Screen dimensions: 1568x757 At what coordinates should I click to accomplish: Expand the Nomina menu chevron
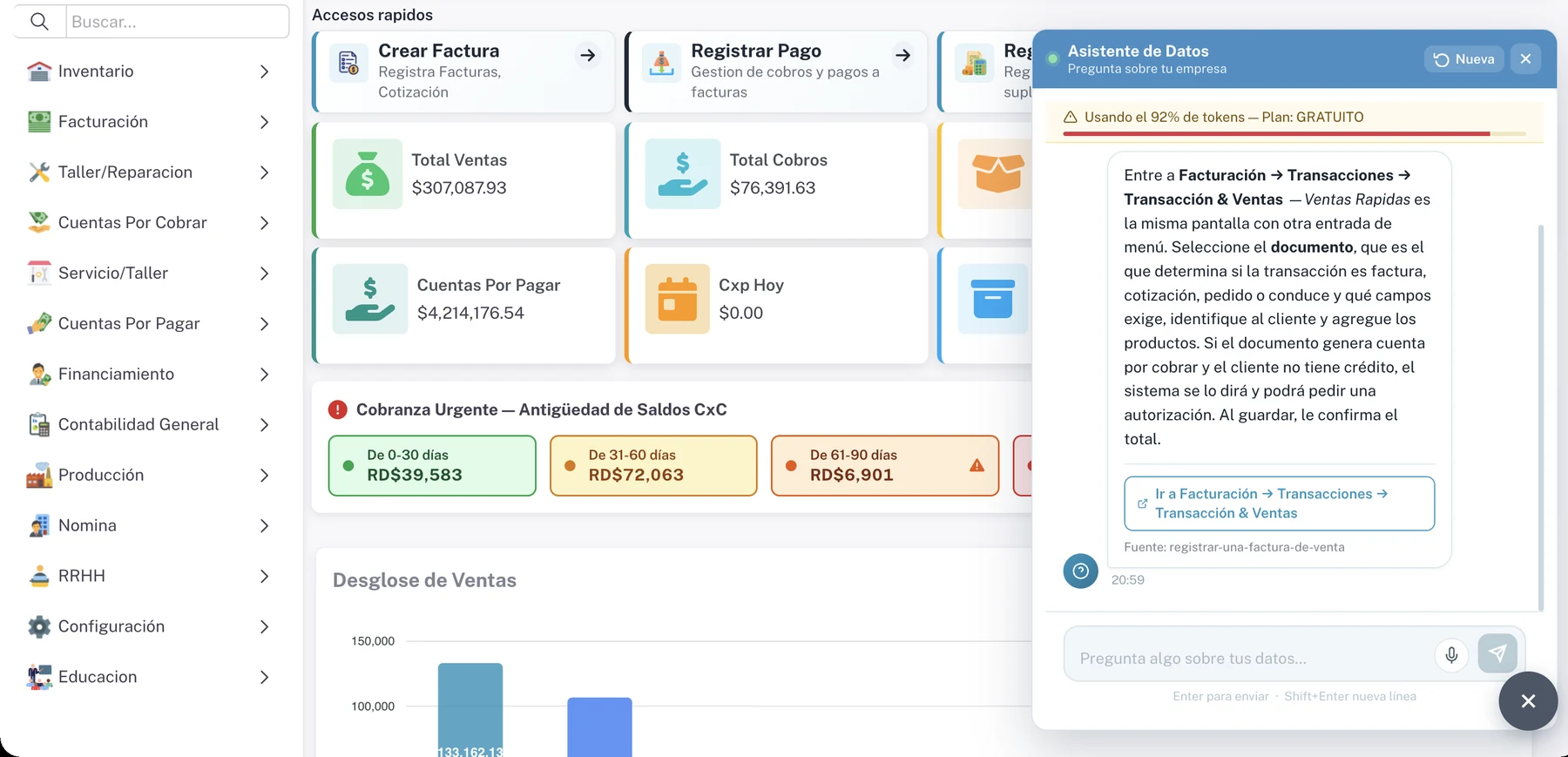[264, 526]
